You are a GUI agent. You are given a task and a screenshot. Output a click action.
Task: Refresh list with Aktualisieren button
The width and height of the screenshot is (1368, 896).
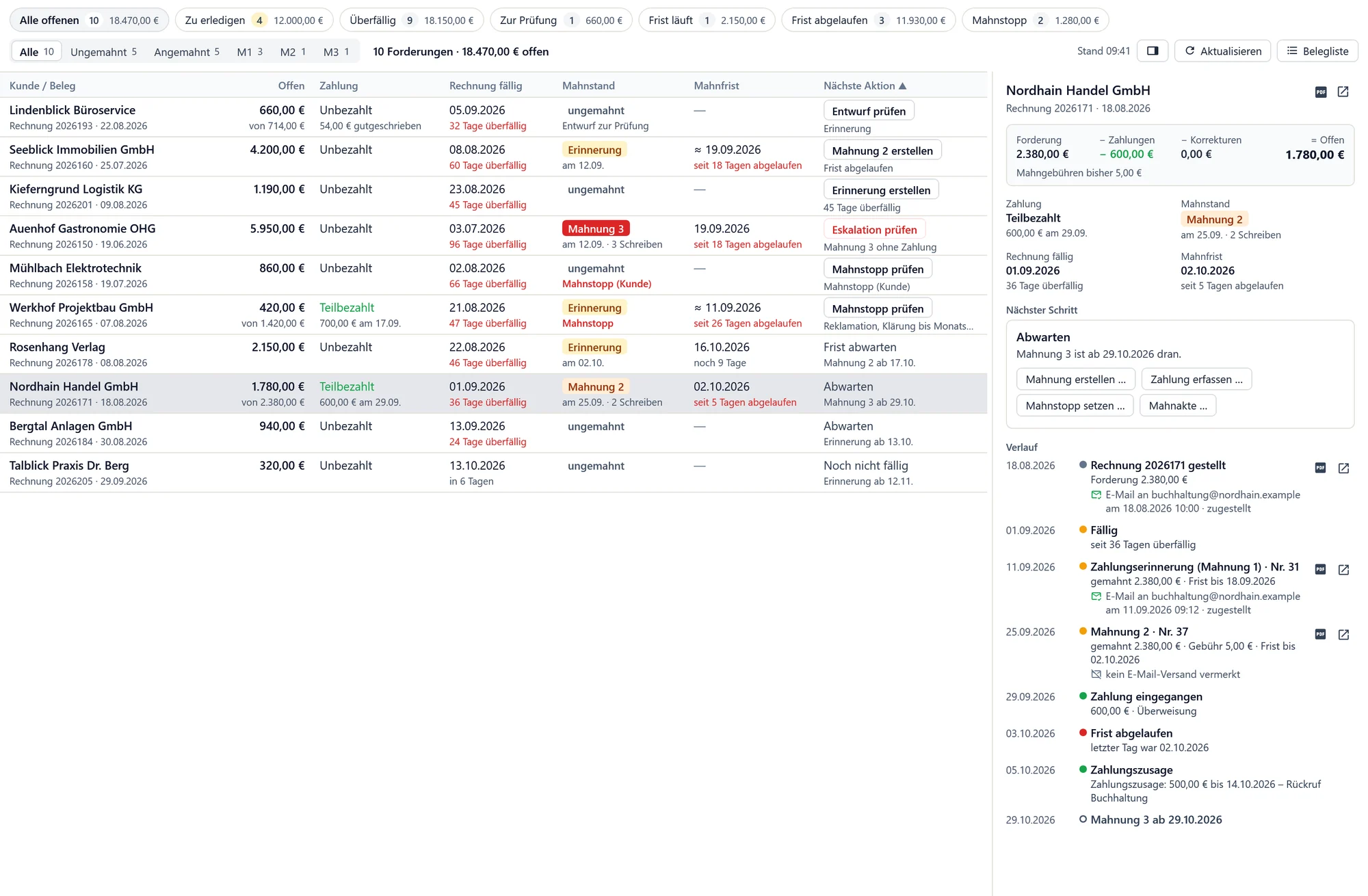(1222, 51)
